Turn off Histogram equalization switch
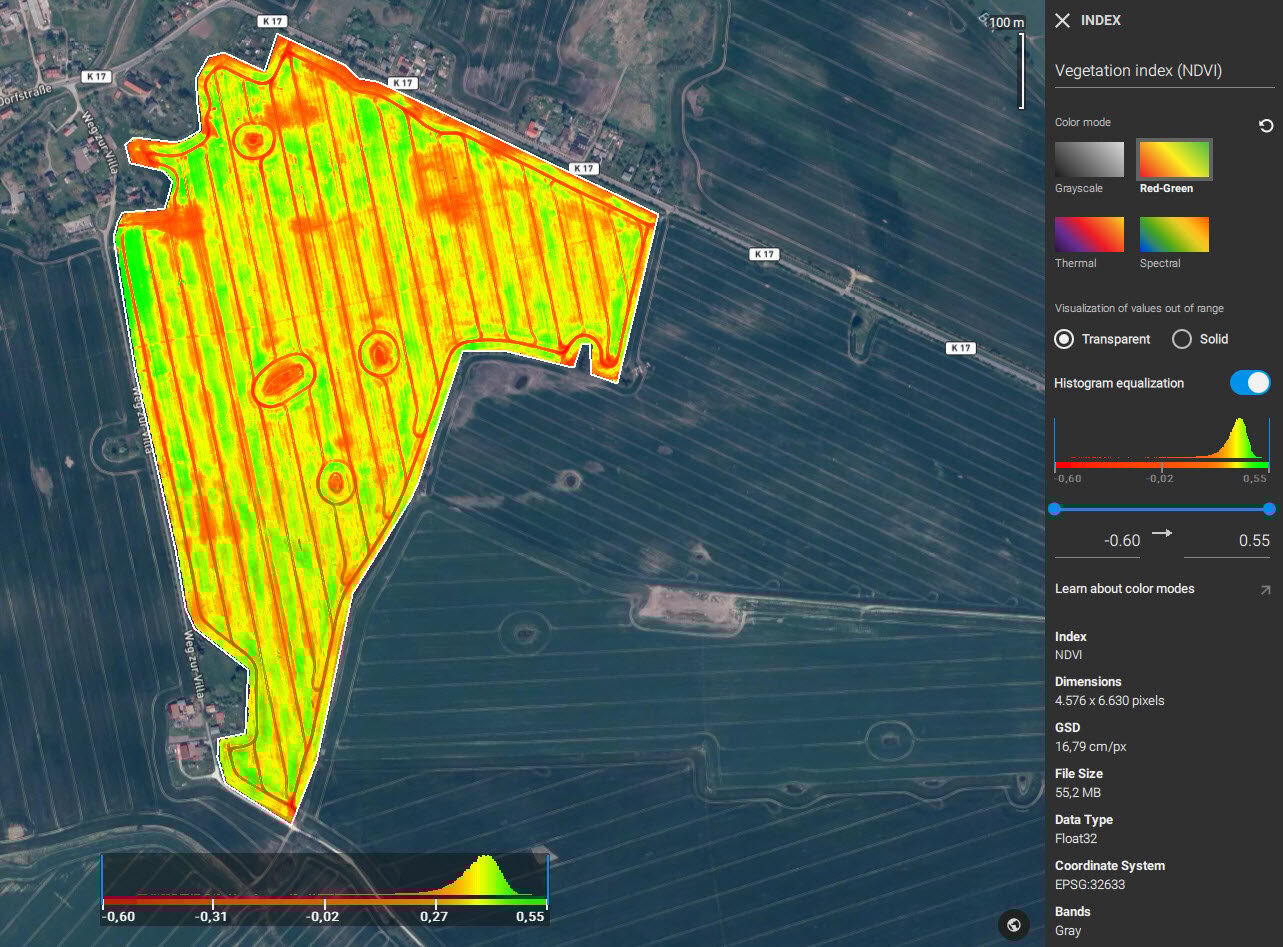This screenshot has width=1283, height=947. [1250, 383]
